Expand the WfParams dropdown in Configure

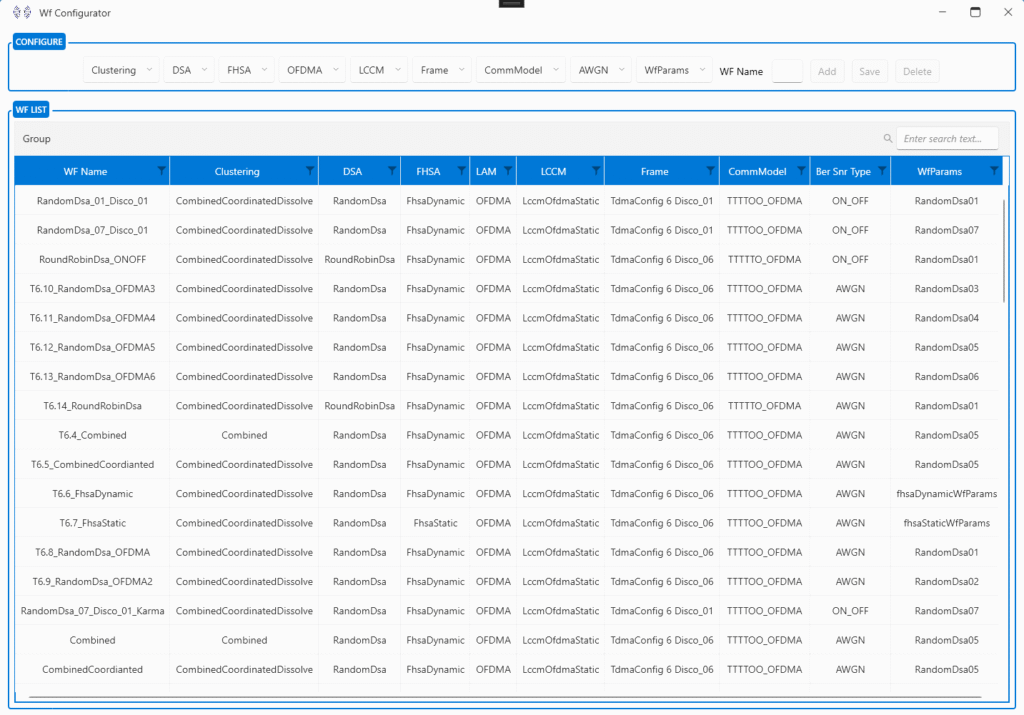[674, 70]
